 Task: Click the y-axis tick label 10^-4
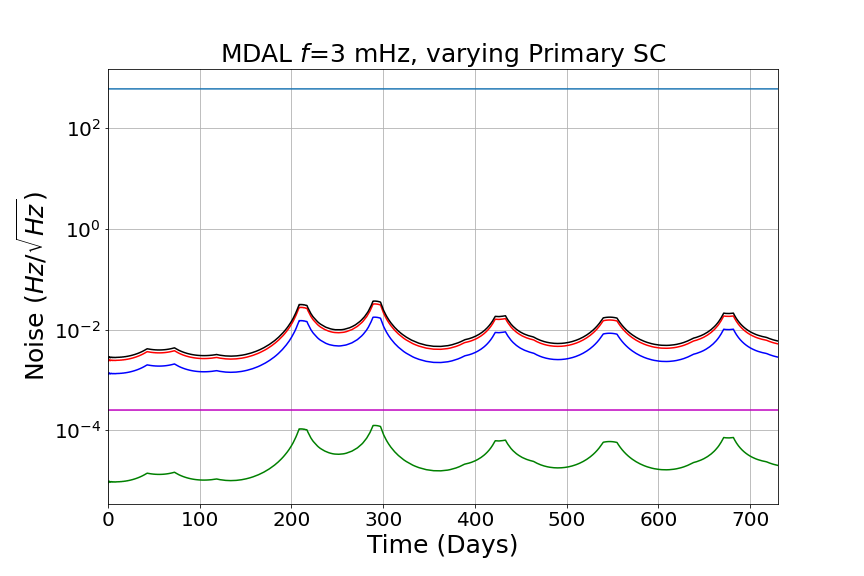(x=78, y=431)
